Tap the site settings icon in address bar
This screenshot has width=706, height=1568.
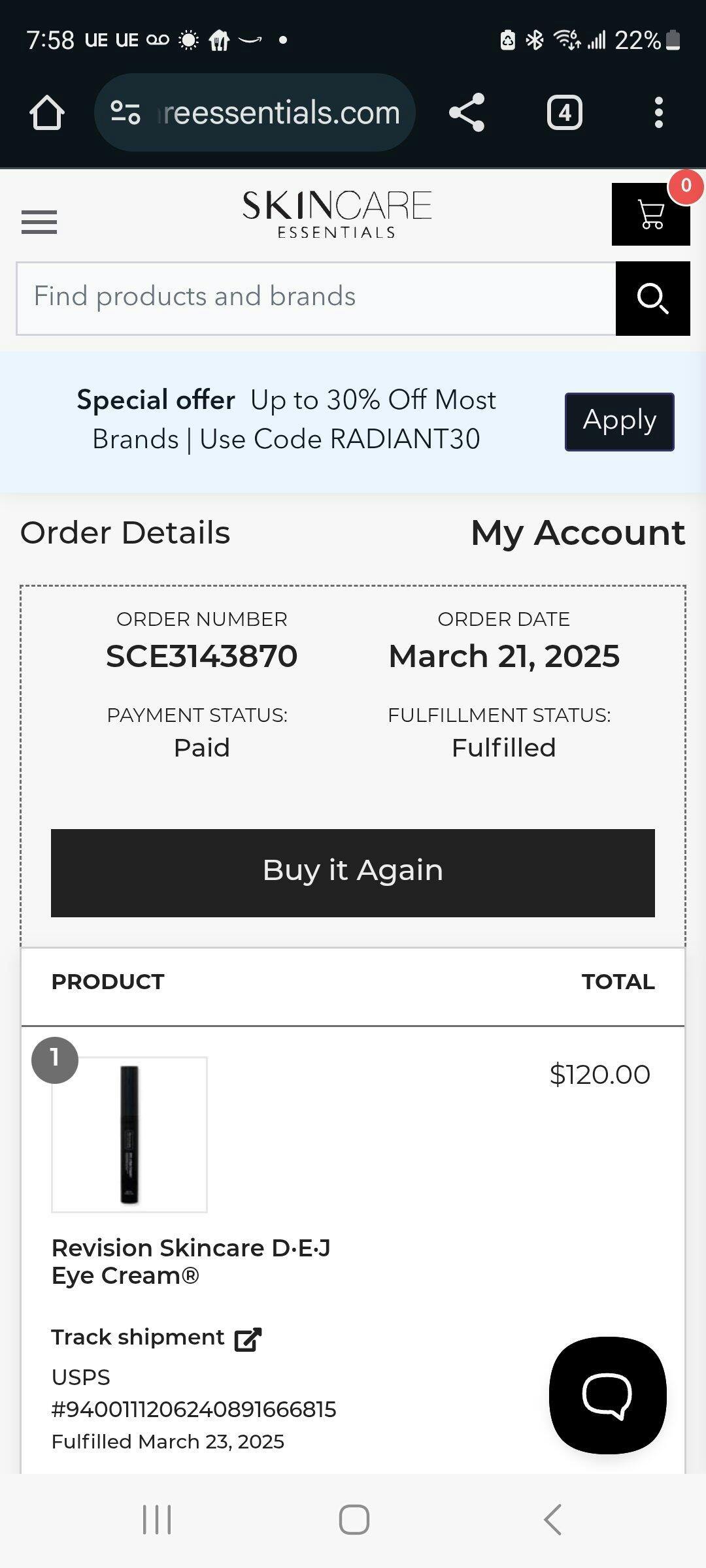(126, 113)
